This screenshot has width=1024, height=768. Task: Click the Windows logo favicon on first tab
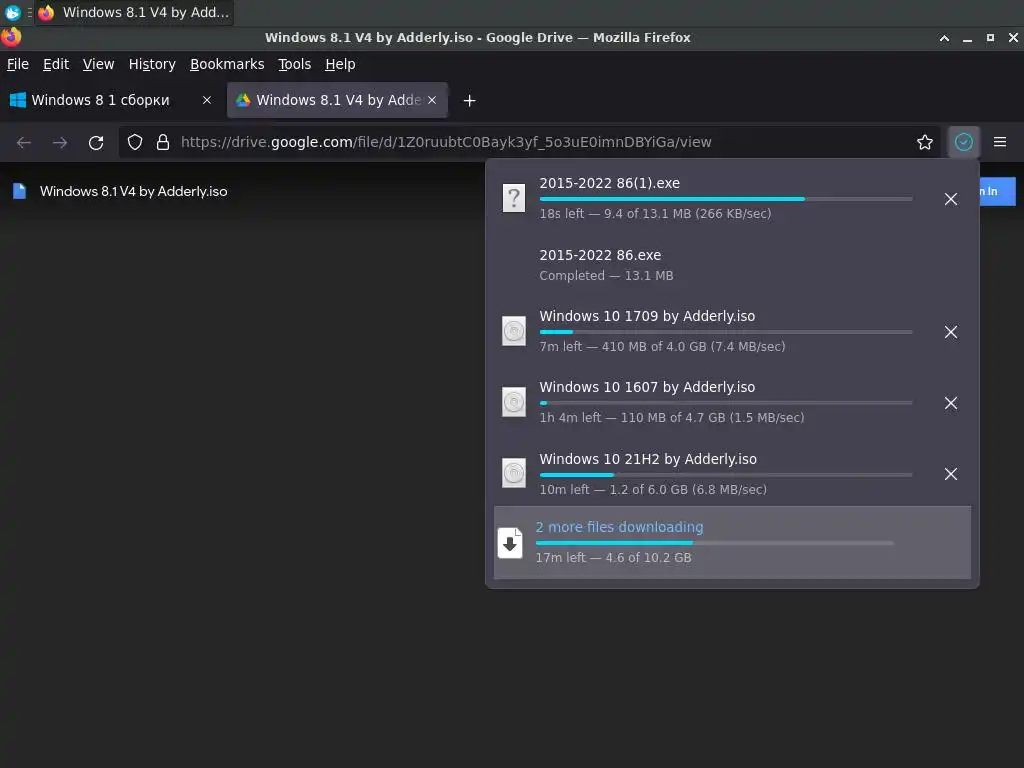pos(18,100)
